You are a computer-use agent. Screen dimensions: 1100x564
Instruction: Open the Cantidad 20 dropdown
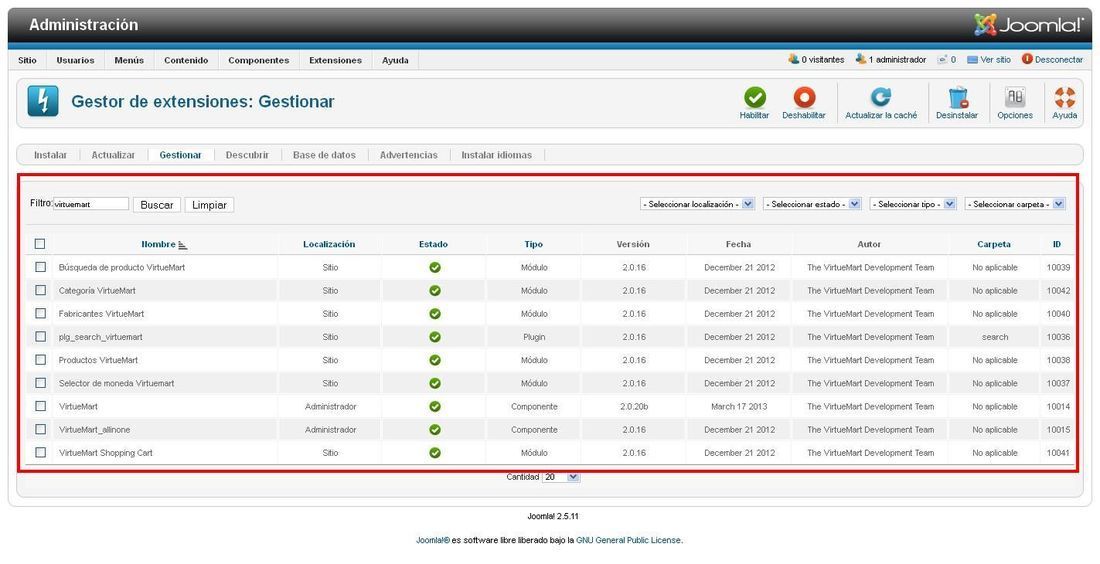point(561,477)
